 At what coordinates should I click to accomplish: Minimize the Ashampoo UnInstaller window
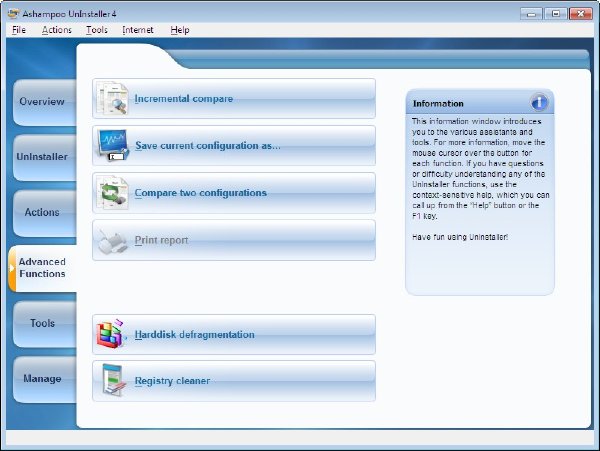click(x=531, y=14)
